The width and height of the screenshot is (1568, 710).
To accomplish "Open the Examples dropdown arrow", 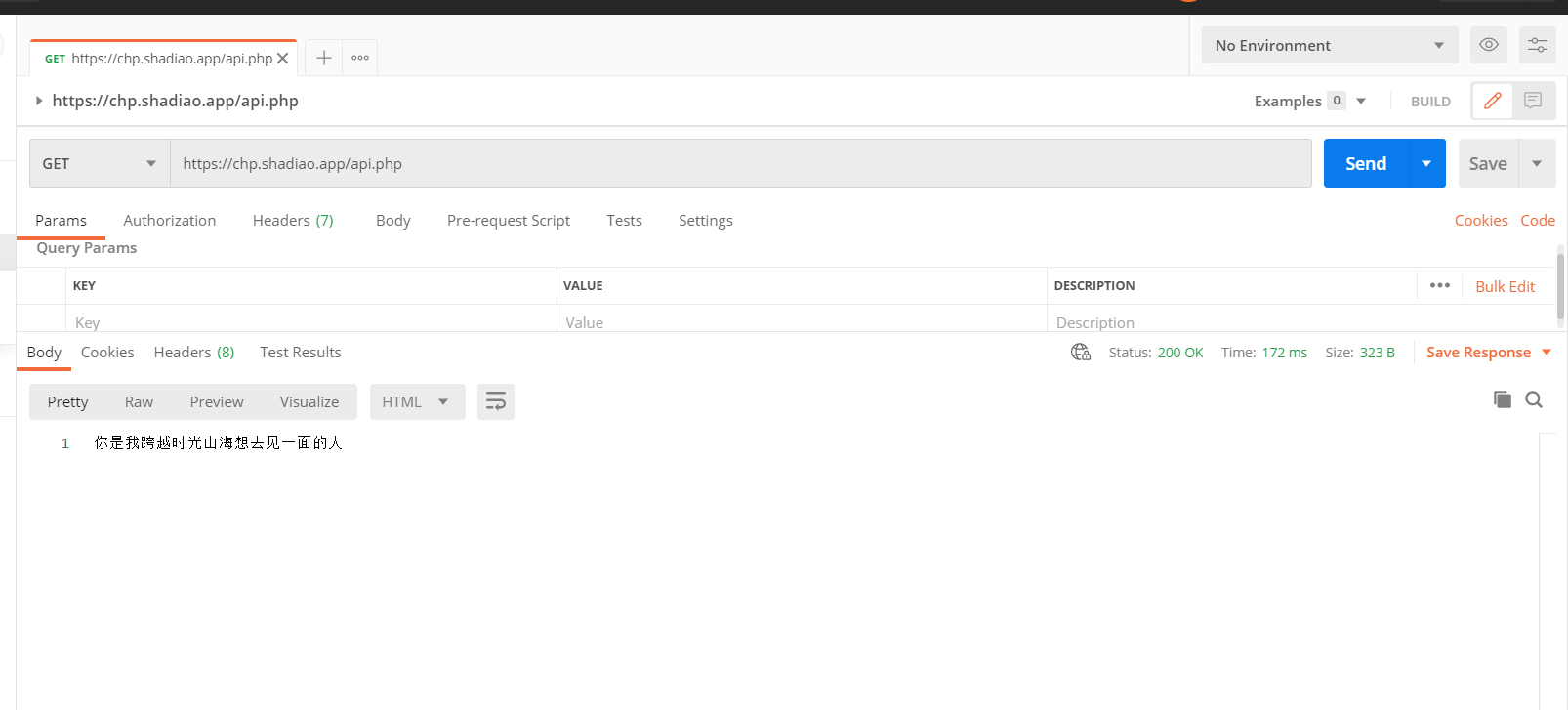I will coord(1361,101).
